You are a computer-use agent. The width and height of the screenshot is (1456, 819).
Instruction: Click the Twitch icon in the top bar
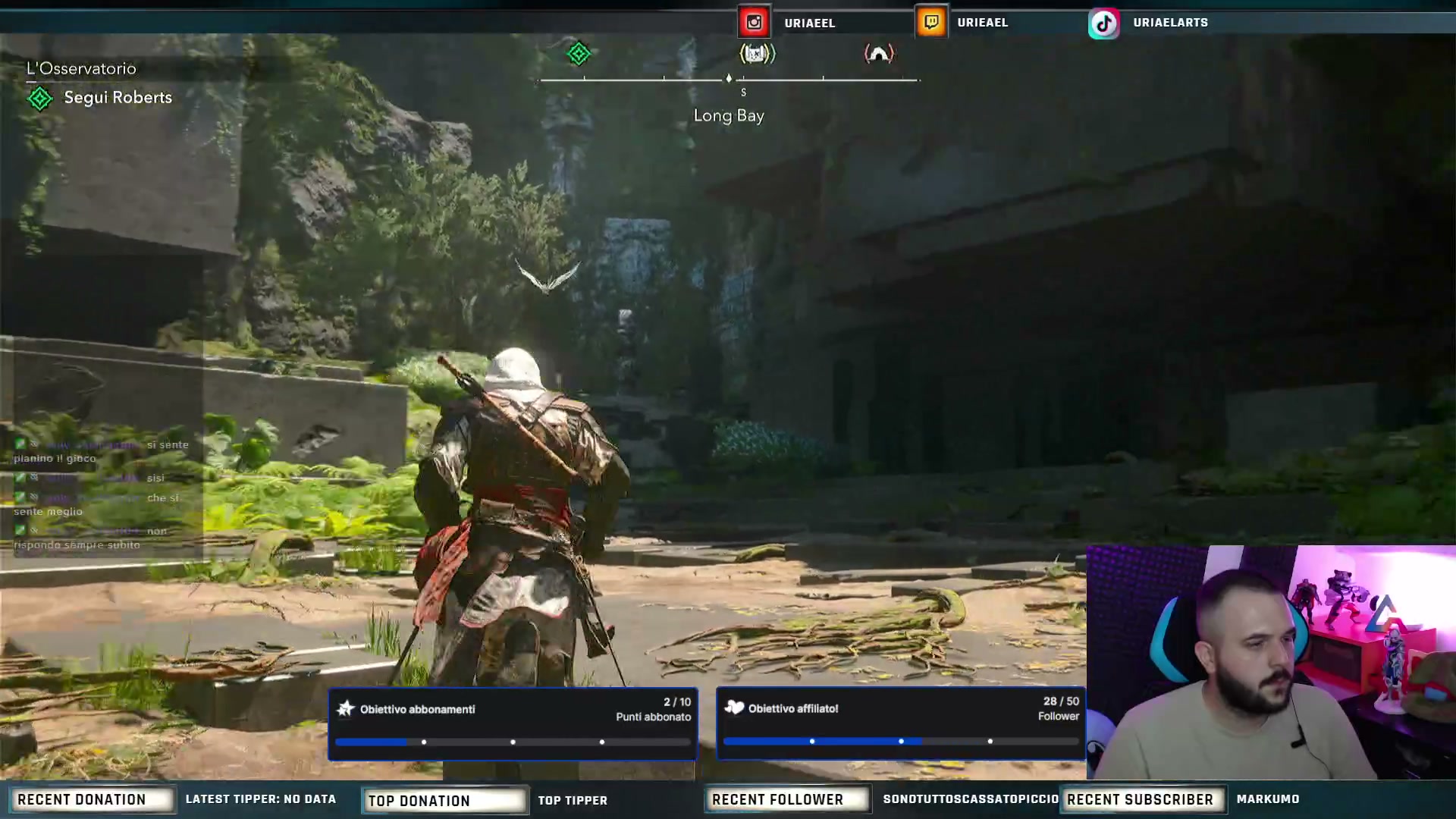931,23
